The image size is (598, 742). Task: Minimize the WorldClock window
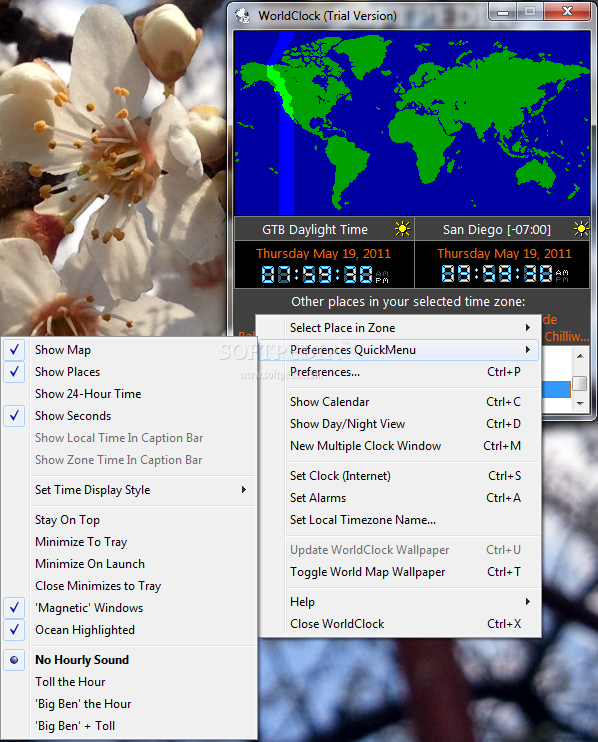(x=503, y=12)
